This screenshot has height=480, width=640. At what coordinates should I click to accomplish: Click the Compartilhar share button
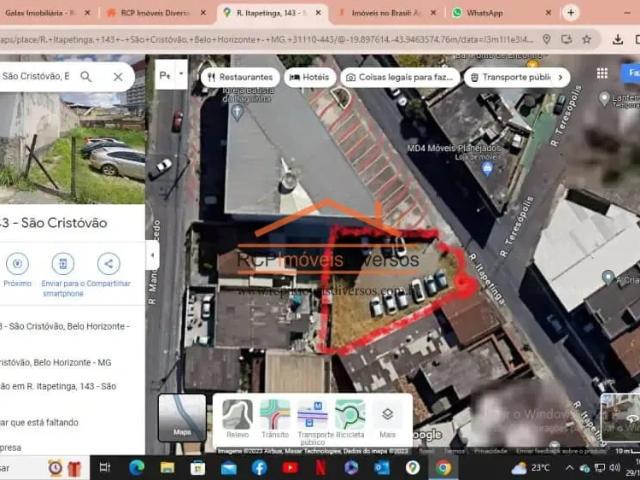pos(108,269)
